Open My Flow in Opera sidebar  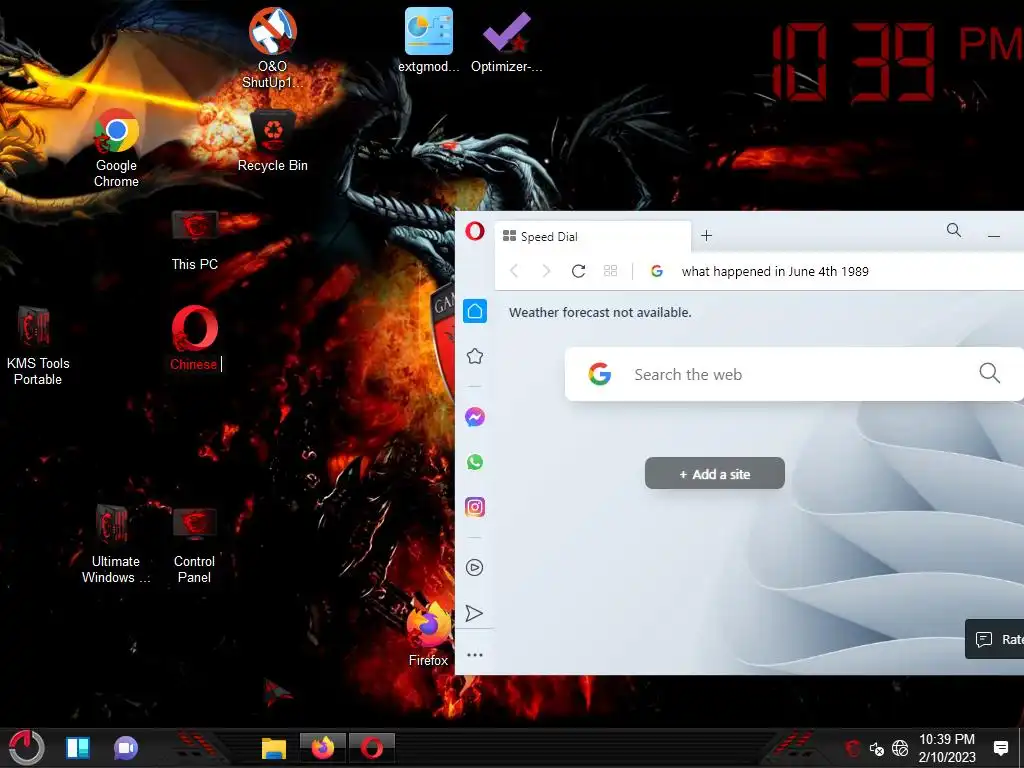474,613
